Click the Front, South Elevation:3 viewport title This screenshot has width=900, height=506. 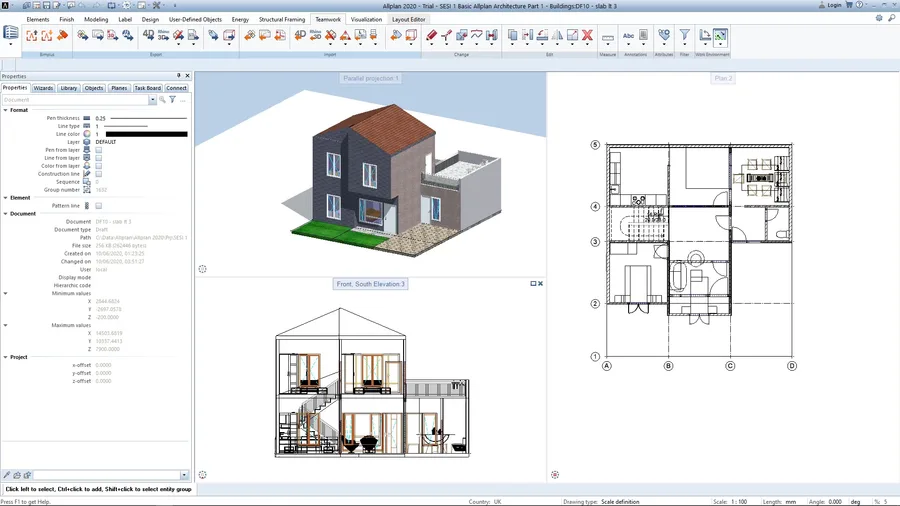point(370,284)
